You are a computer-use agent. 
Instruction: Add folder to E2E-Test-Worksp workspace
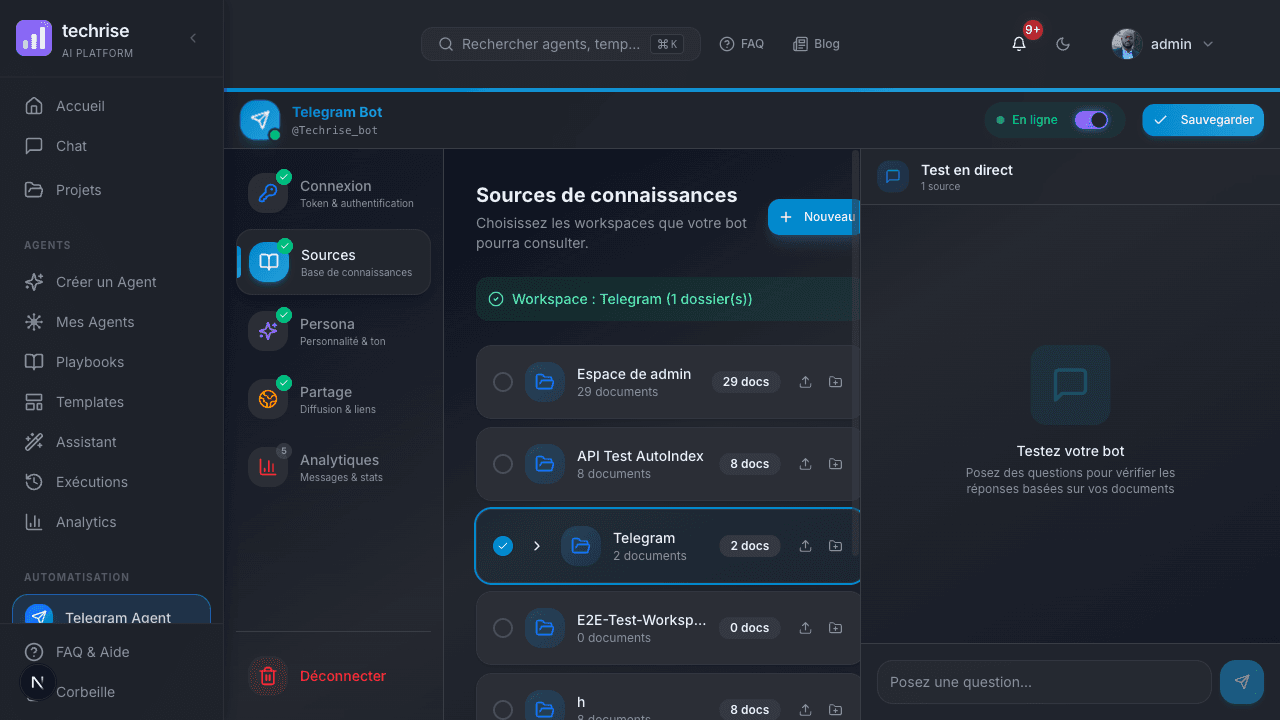point(836,628)
